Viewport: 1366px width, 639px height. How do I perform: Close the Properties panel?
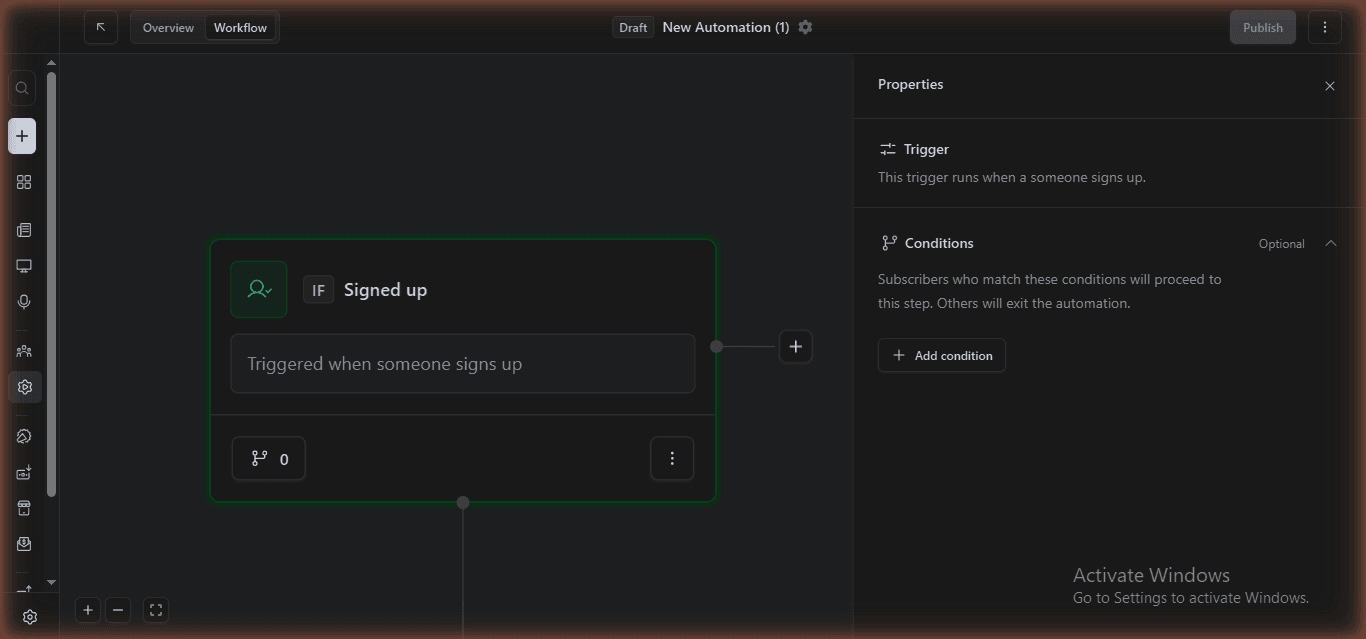point(1330,86)
